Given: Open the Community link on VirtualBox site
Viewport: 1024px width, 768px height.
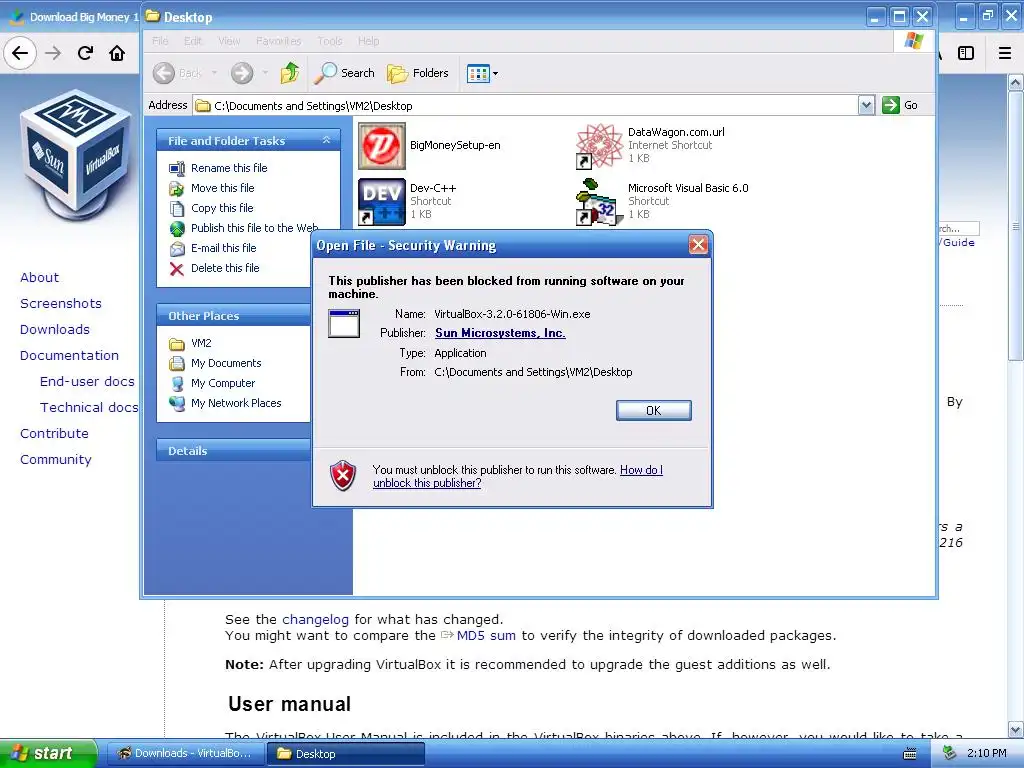Looking at the screenshot, I should [x=56, y=460].
